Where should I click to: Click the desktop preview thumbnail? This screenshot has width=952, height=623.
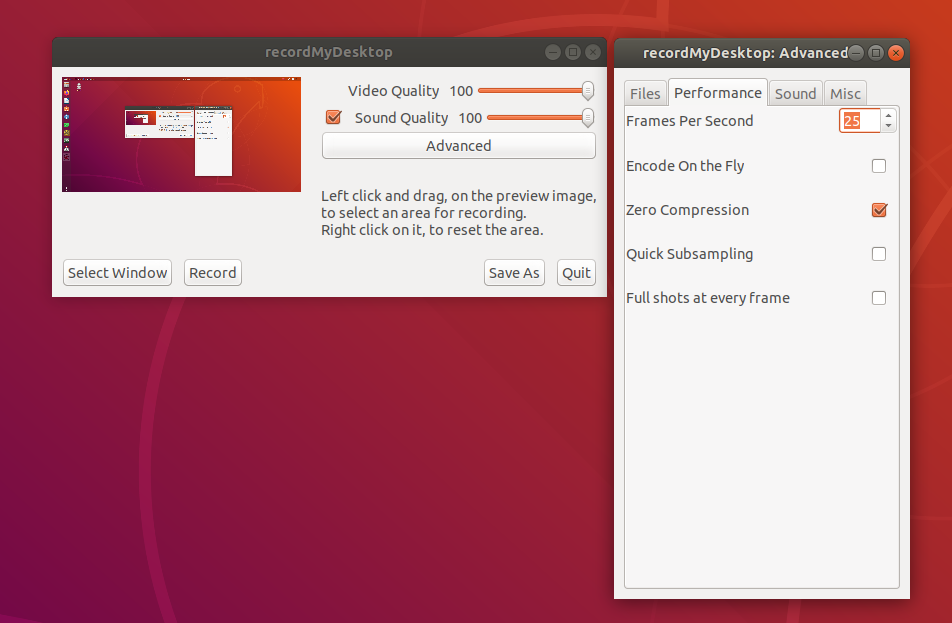(182, 134)
